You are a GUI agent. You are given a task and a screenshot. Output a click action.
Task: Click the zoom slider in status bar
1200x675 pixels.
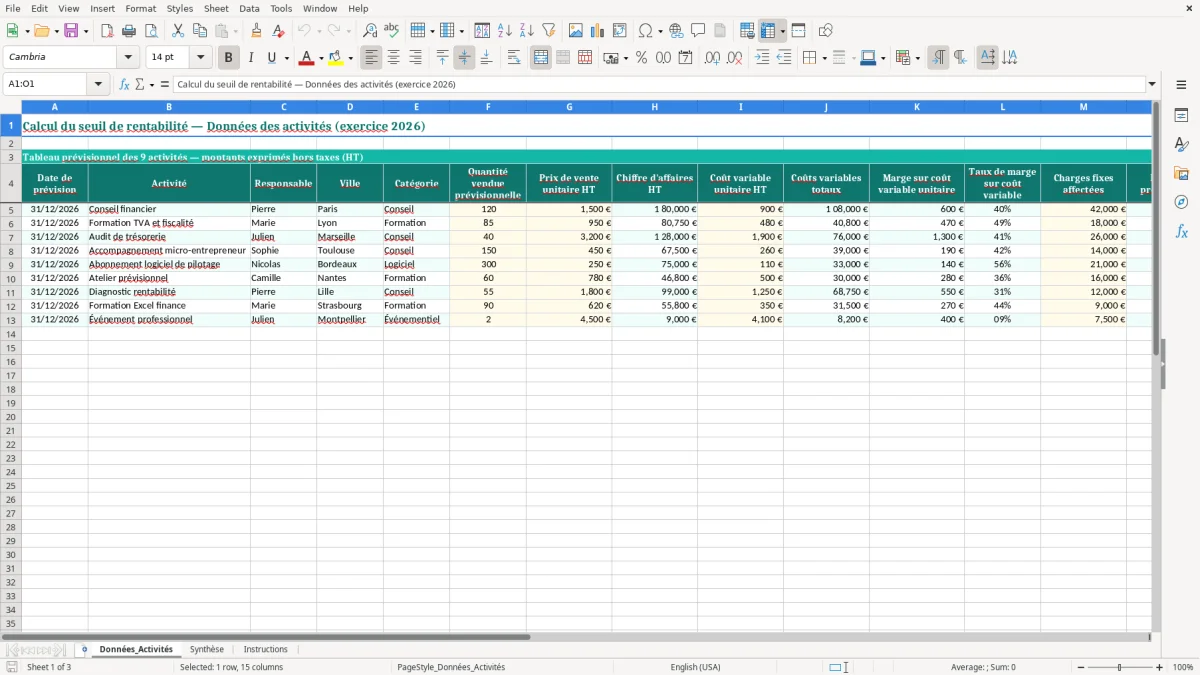click(x=1120, y=667)
